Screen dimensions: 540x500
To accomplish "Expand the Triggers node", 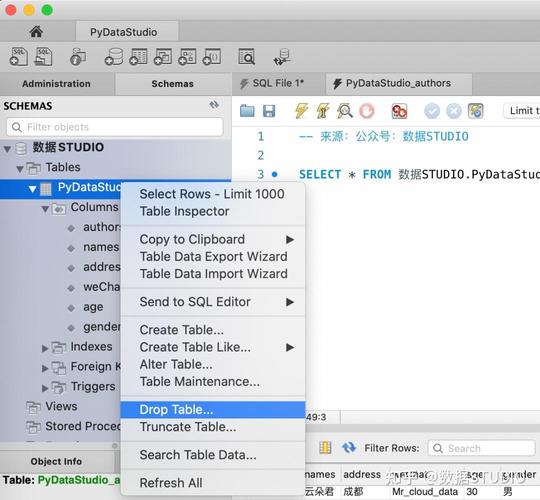I will (x=45, y=388).
